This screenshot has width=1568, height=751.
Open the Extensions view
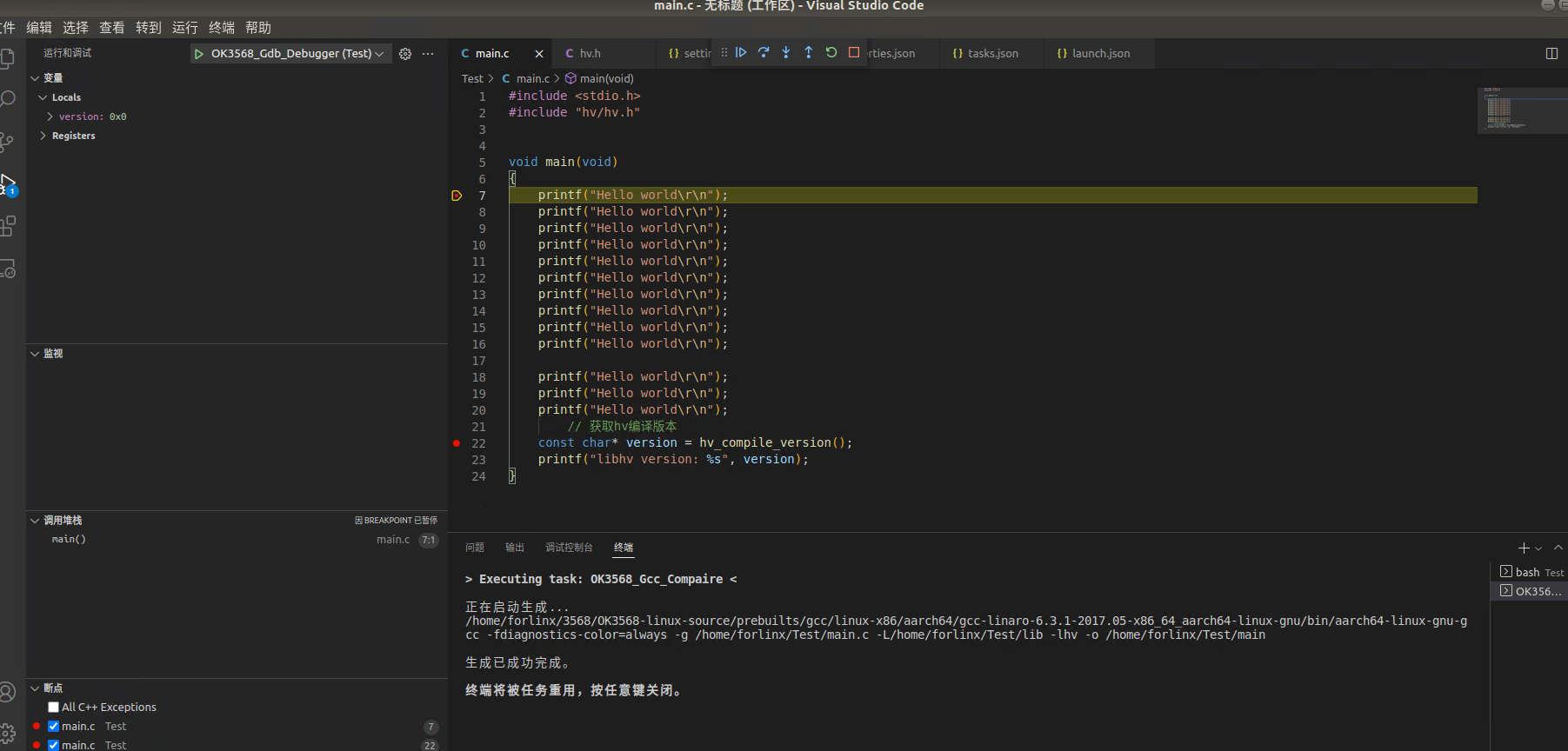click(7, 226)
